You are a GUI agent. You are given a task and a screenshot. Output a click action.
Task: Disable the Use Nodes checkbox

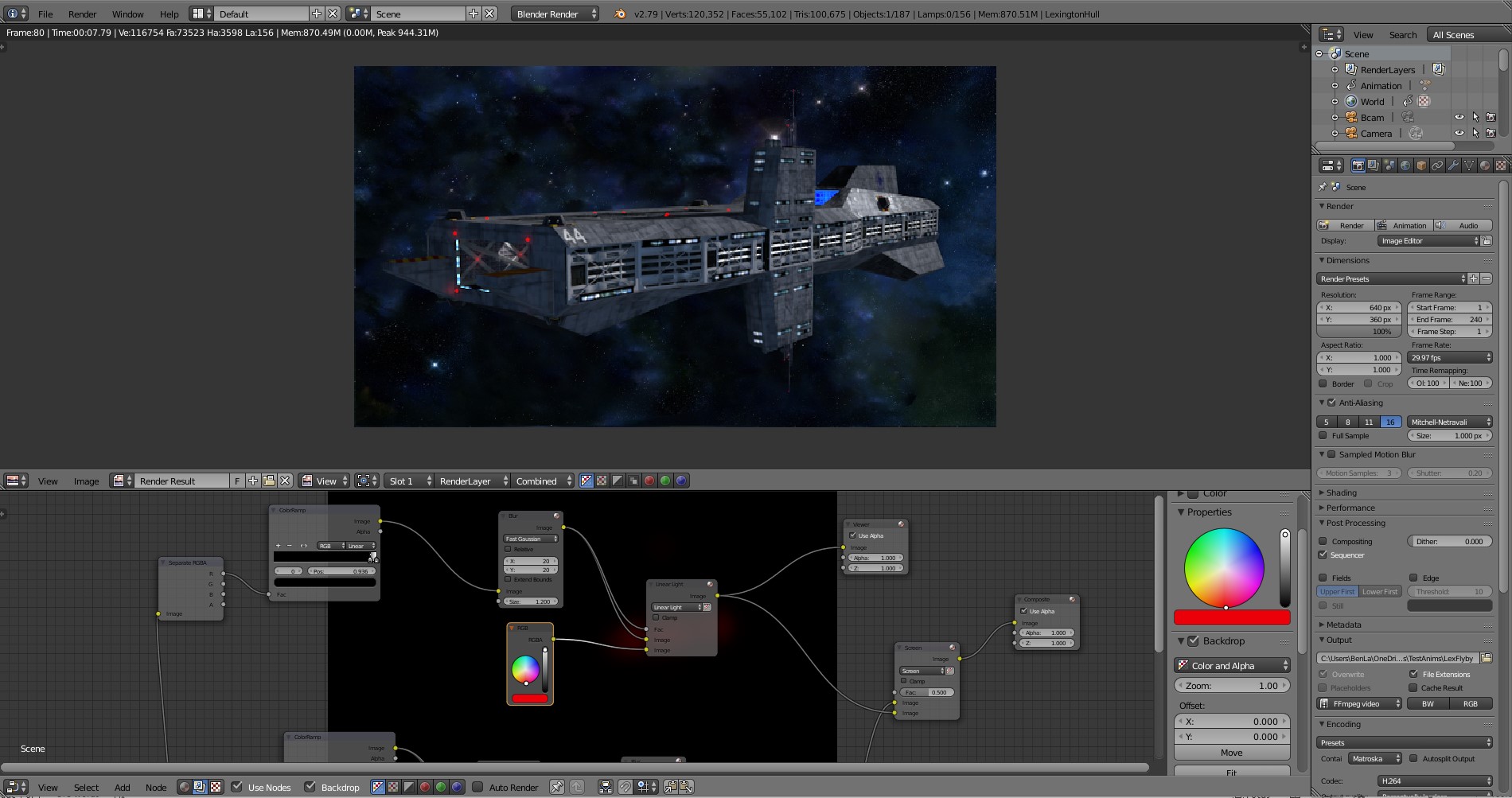(x=237, y=787)
